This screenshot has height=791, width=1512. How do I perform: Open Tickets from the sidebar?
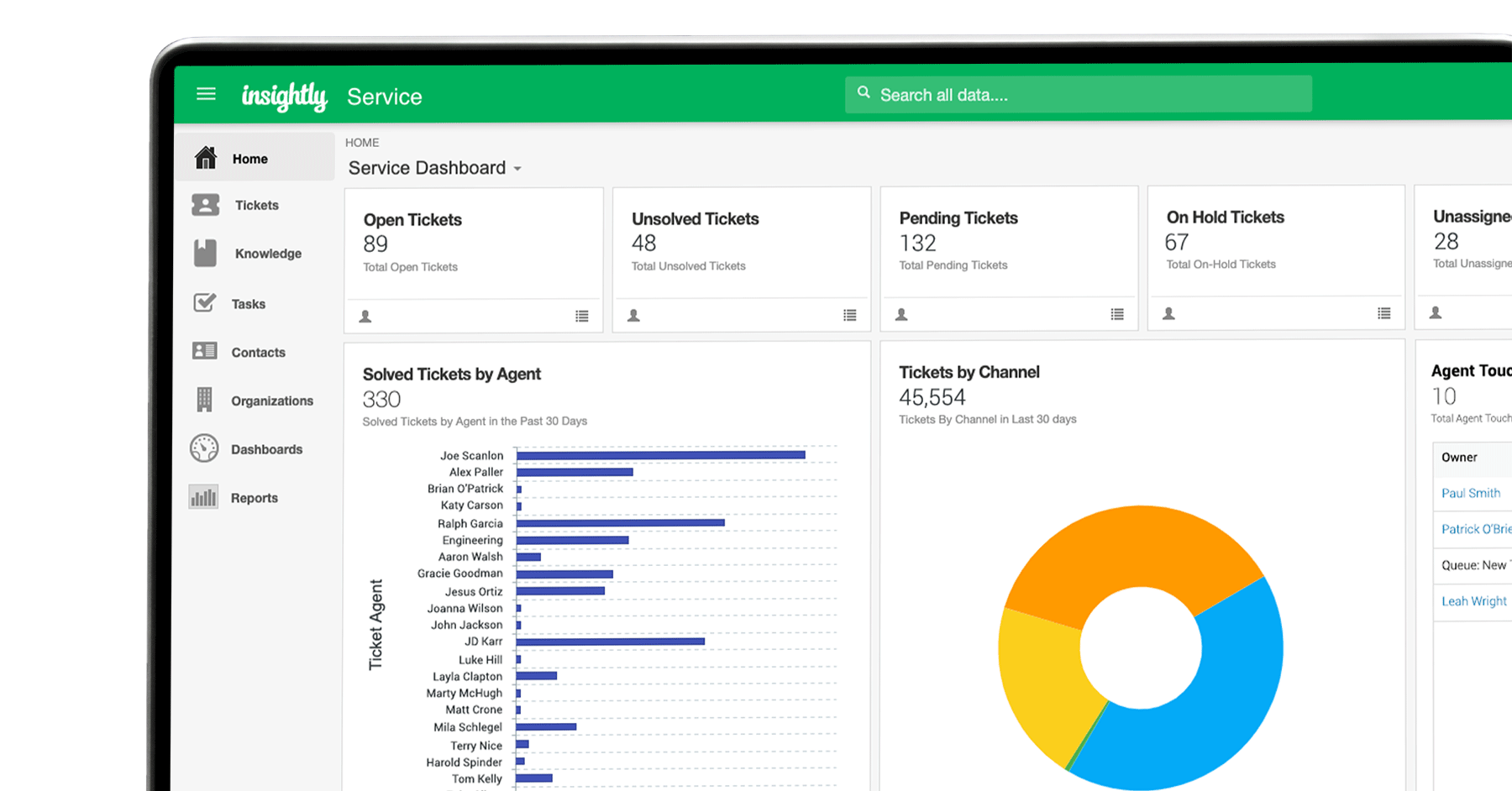click(x=256, y=205)
